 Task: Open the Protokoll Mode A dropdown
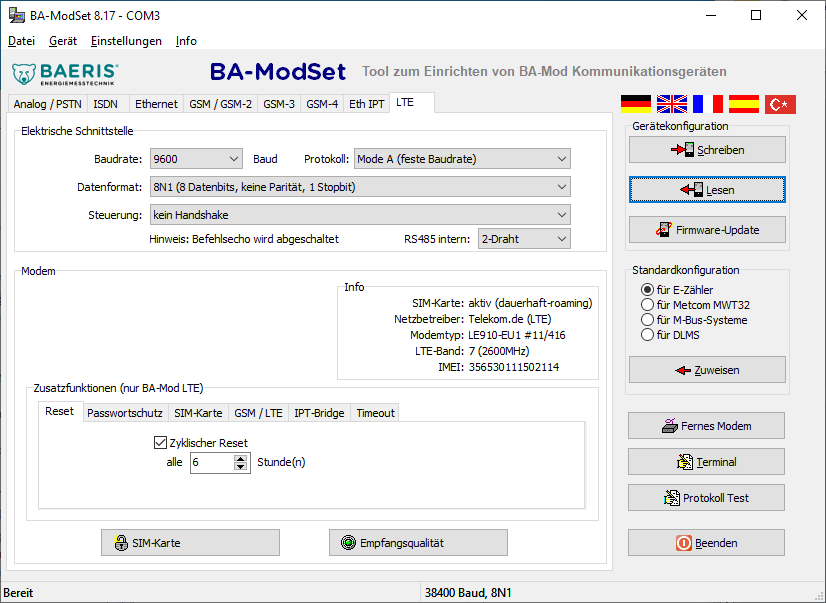tap(462, 159)
